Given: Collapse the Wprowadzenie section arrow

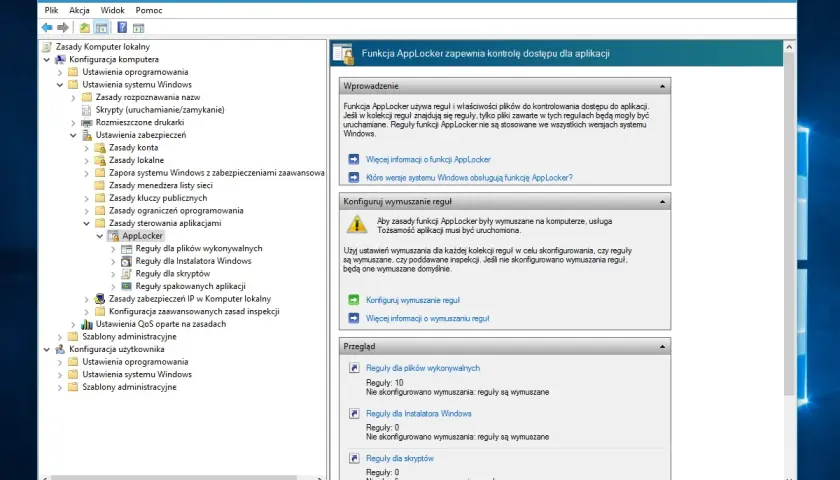Looking at the screenshot, I should tap(662, 86).
